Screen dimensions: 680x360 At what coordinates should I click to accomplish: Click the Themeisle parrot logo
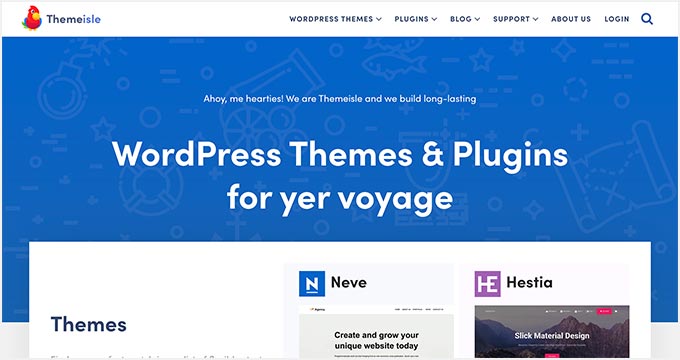pos(32,18)
